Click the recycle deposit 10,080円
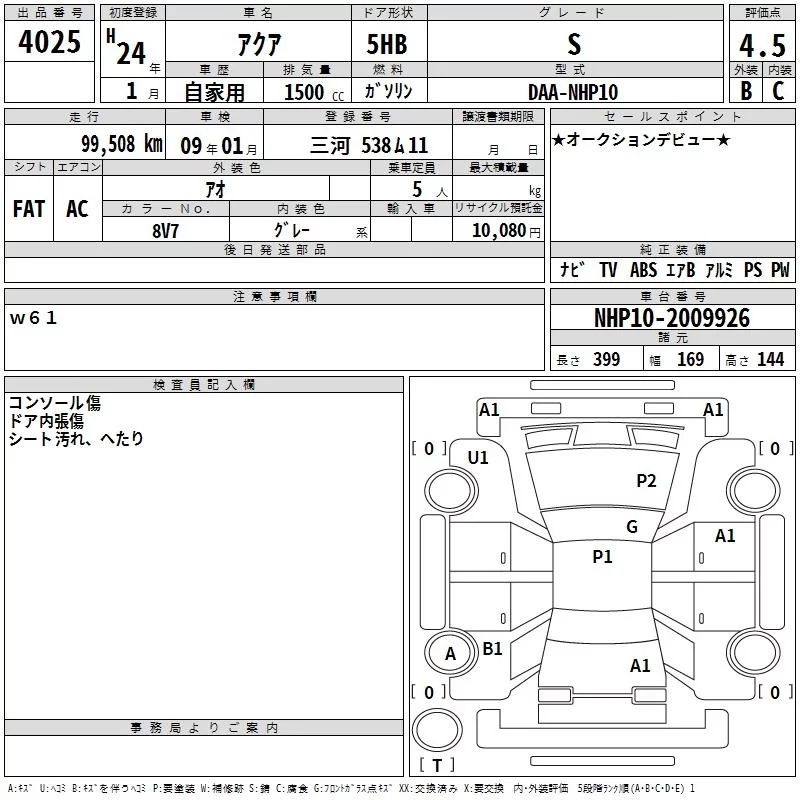The image size is (800, 800). pos(506,231)
